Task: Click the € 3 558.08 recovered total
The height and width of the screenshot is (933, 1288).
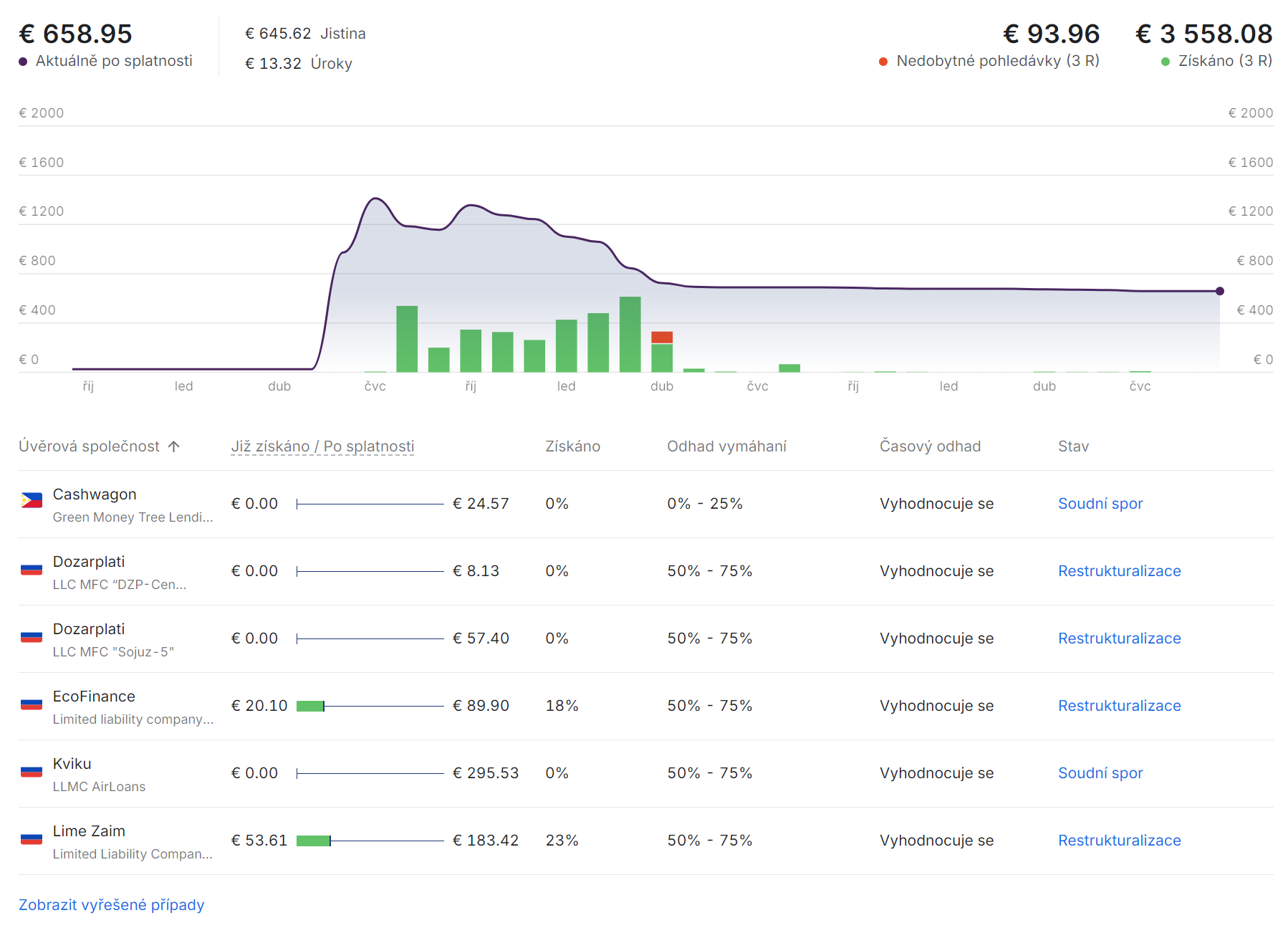Action: (1204, 34)
